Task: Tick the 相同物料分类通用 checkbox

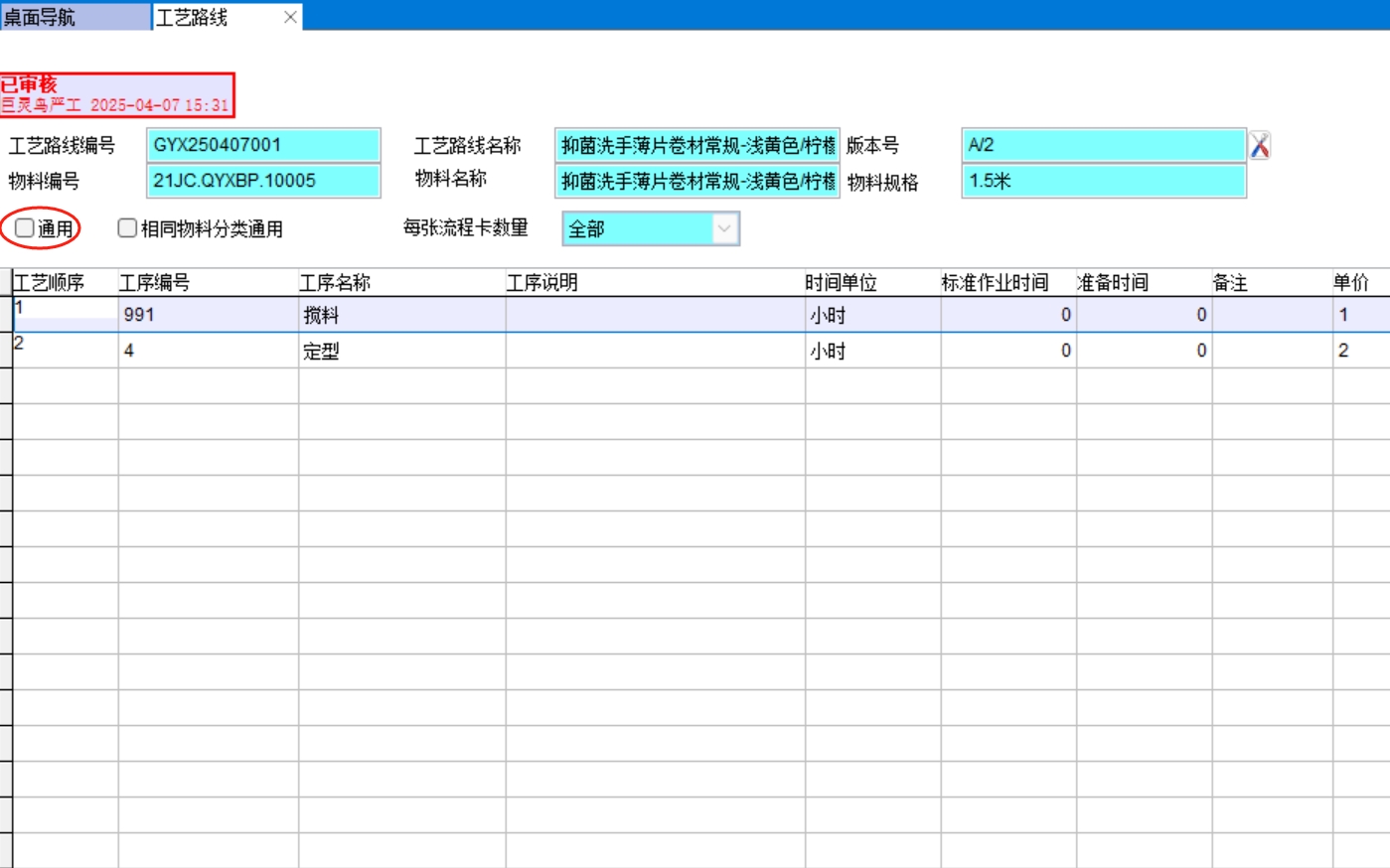Action: click(x=127, y=228)
